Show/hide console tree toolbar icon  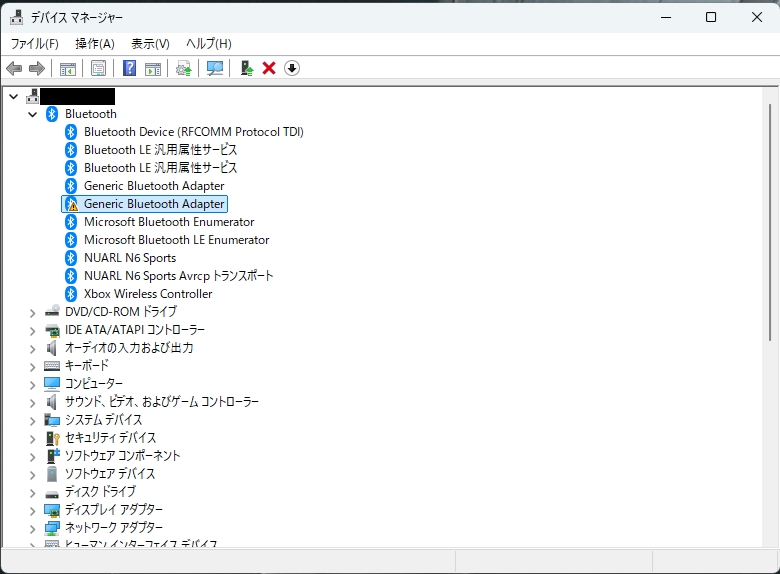click(x=68, y=69)
